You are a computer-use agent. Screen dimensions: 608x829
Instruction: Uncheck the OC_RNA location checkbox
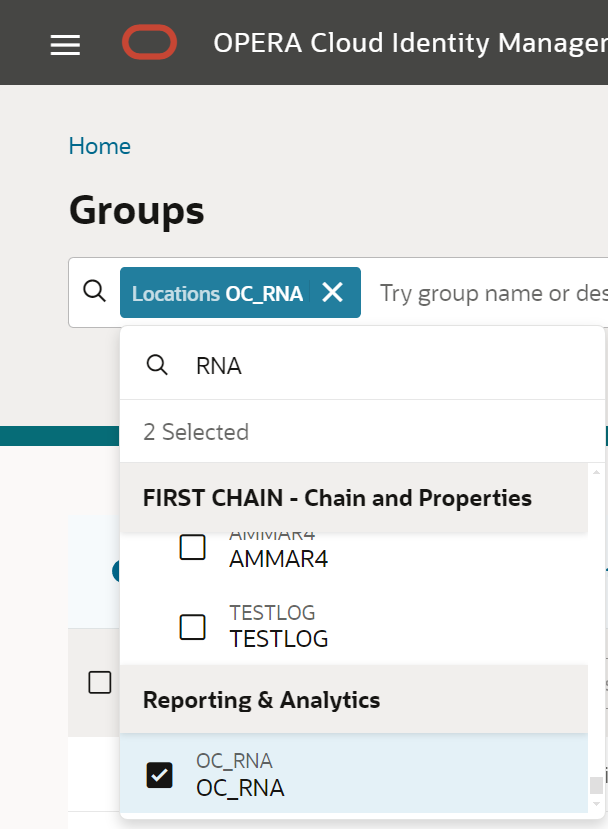pos(160,774)
